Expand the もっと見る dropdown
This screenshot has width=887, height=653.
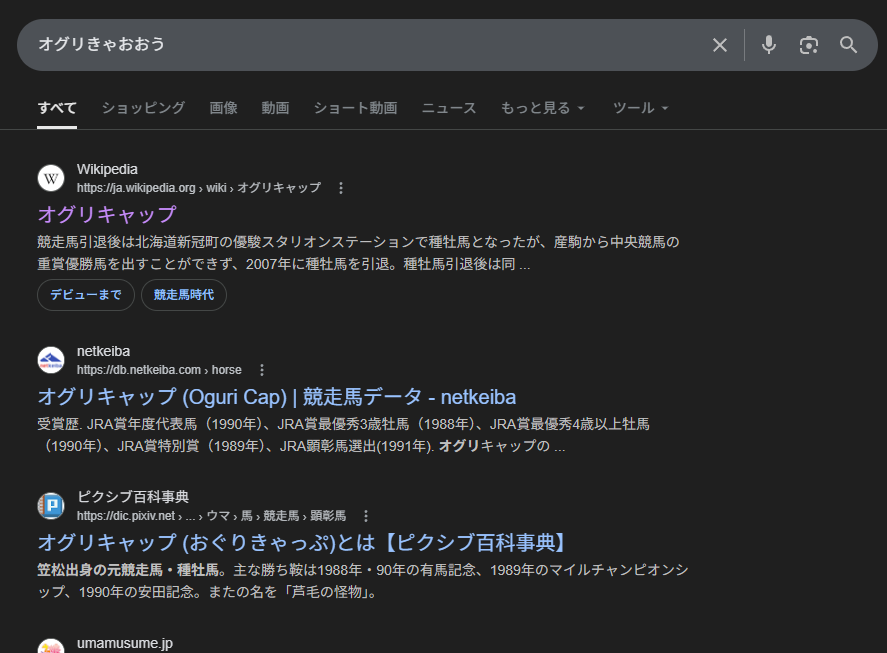coord(543,108)
